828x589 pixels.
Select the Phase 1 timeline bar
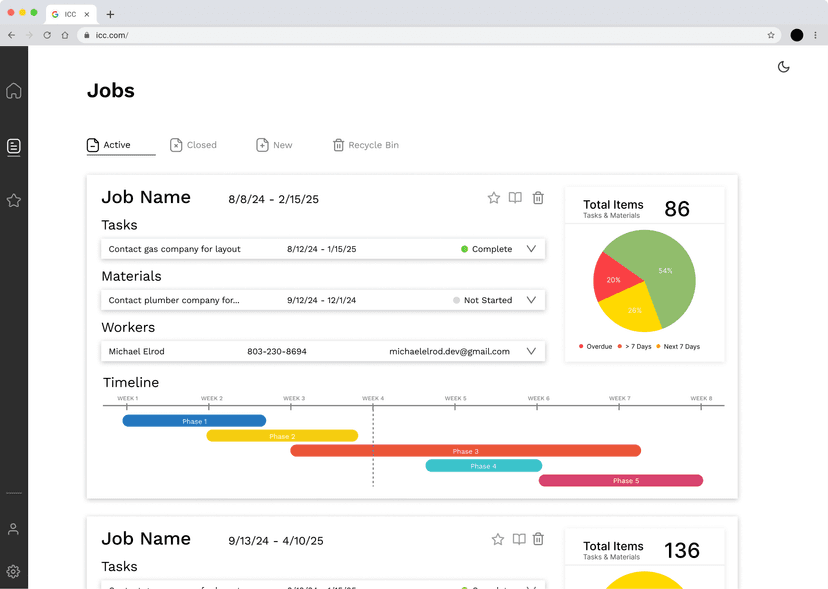[x=194, y=421]
